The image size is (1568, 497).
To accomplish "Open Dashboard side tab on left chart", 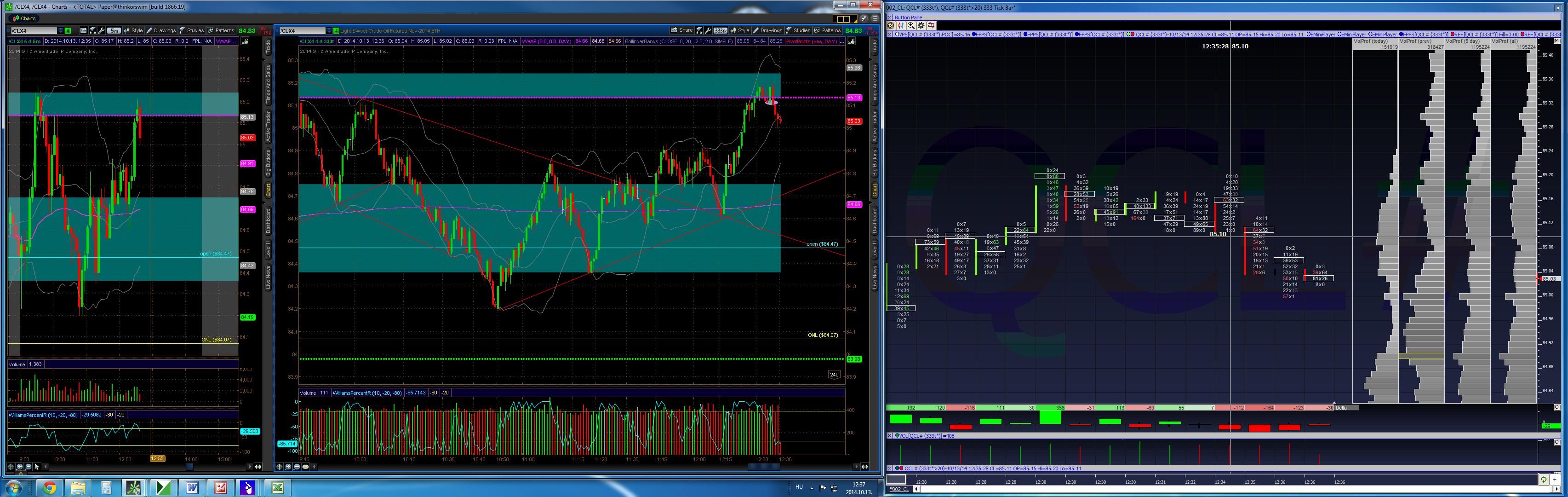I will click(x=268, y=220).
